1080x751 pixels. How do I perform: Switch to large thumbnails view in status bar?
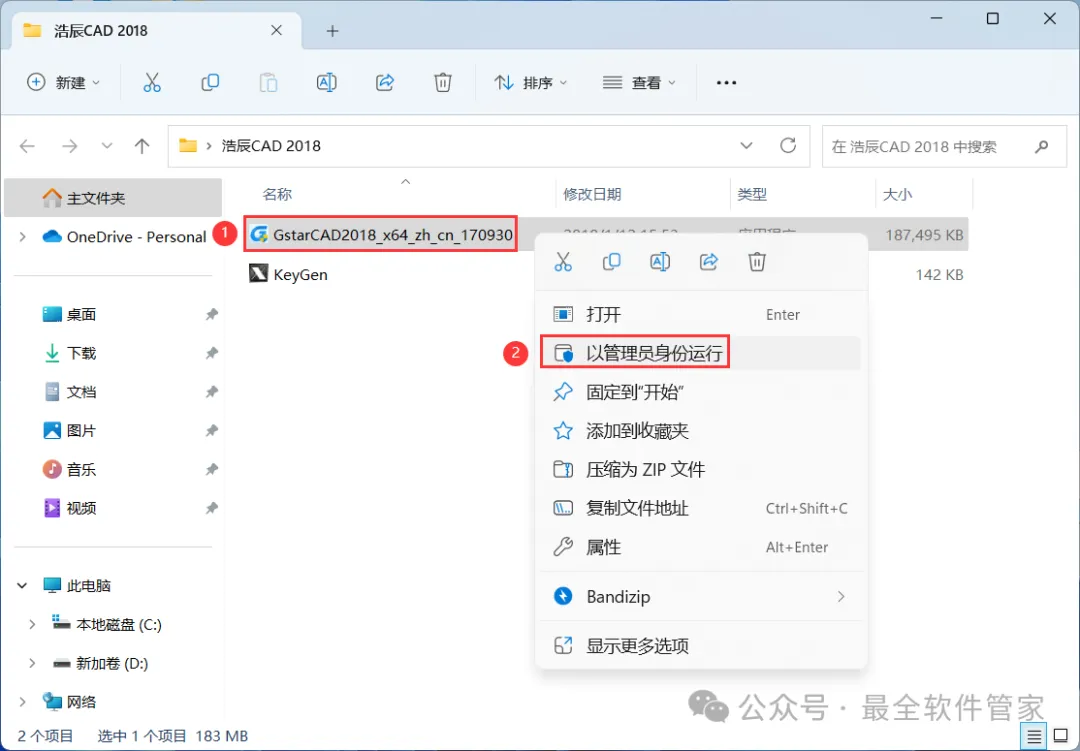coord(1061,736)
